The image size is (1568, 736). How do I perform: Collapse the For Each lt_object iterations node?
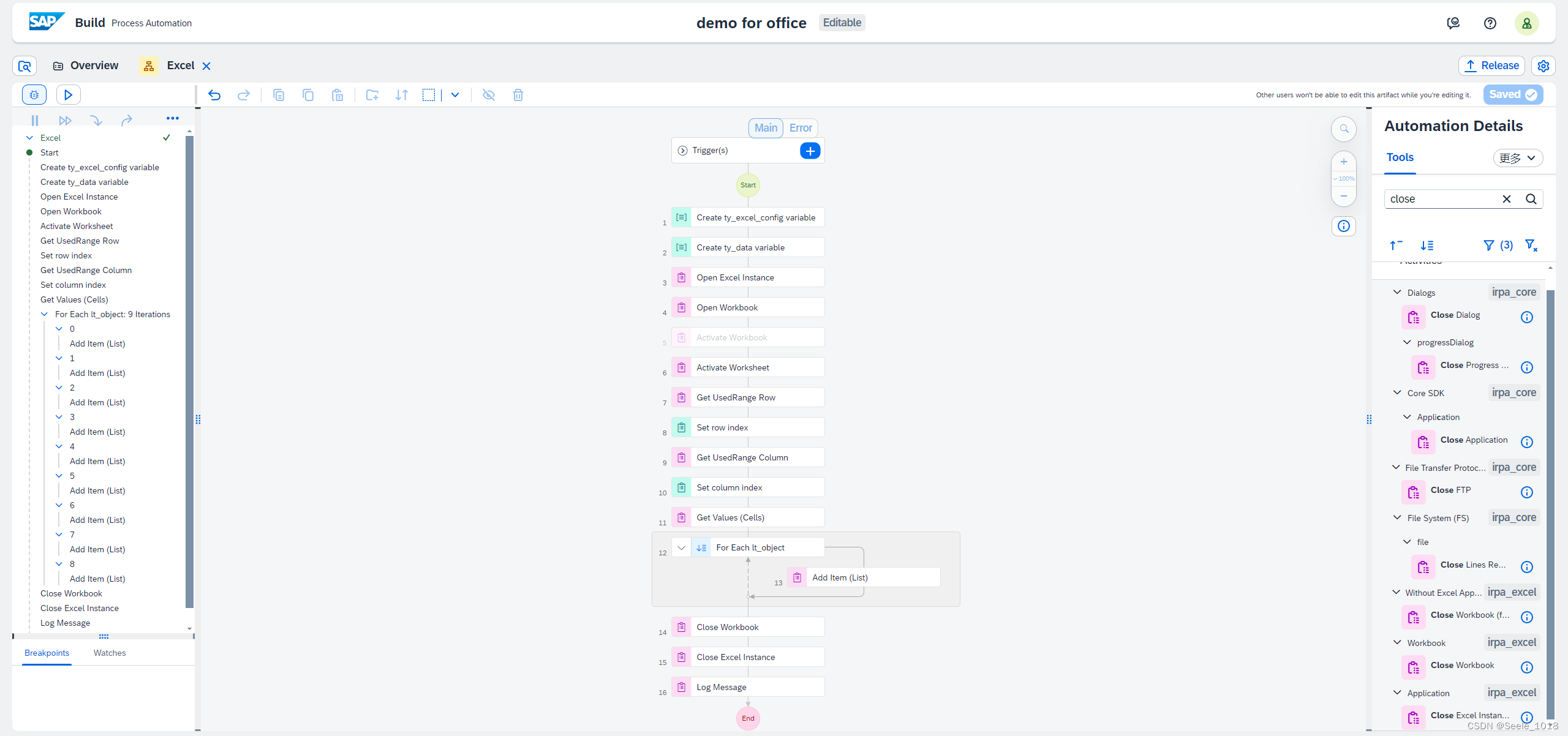44,314
